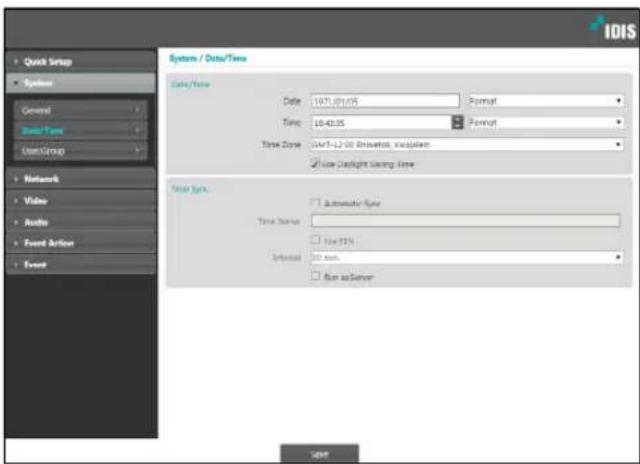Toggle Use Daylight Saving Time checkbox
The width and height of the screenshot is (640, 464).
point(315,164)
